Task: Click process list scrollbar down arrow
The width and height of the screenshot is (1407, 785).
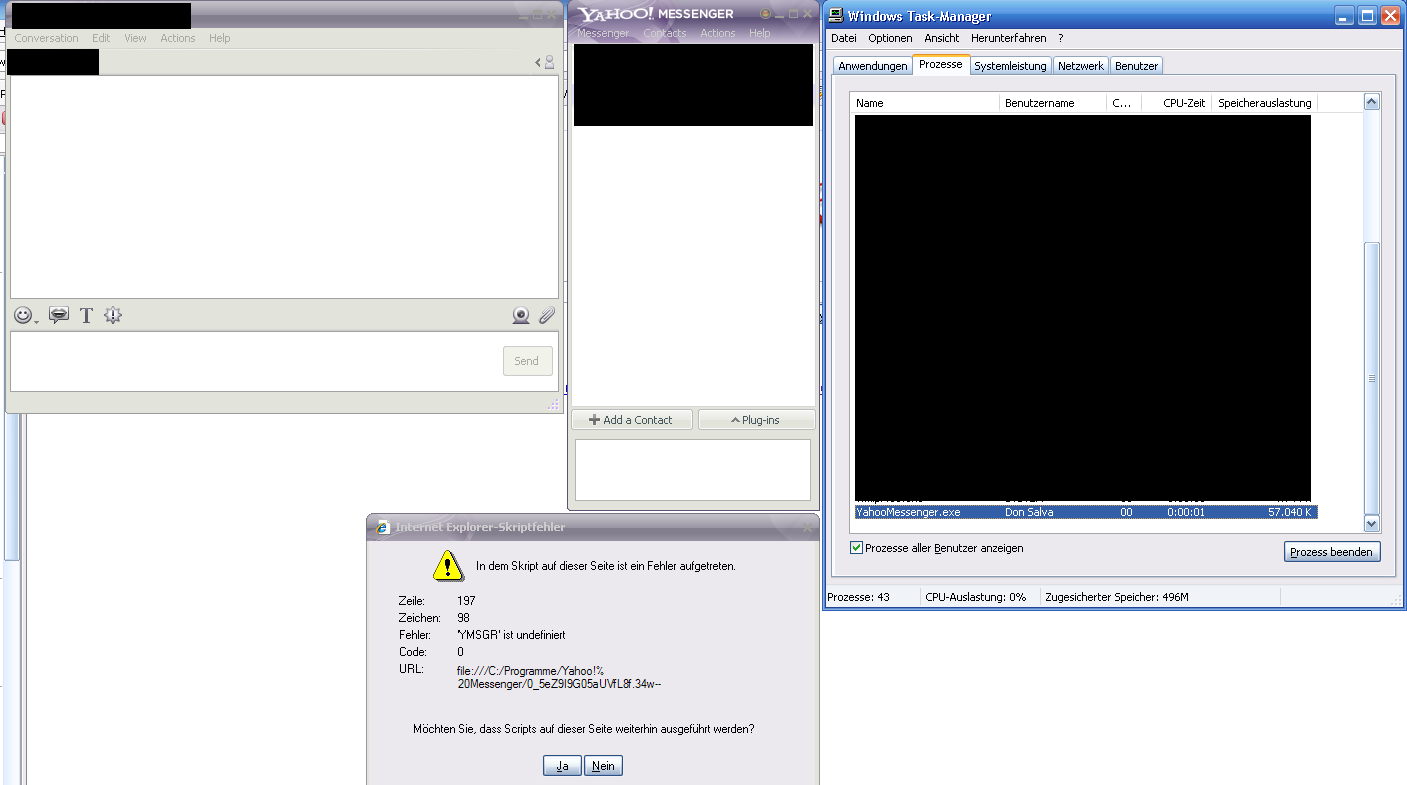Action: (1371, 523)
